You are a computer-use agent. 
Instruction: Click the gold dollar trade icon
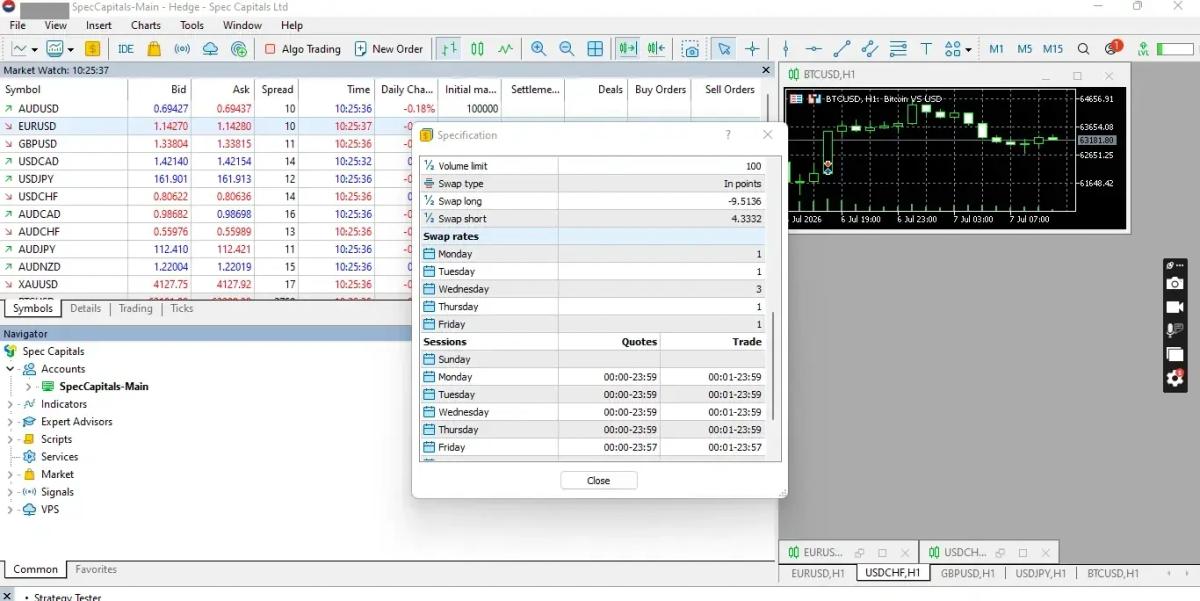click(92, 48)
